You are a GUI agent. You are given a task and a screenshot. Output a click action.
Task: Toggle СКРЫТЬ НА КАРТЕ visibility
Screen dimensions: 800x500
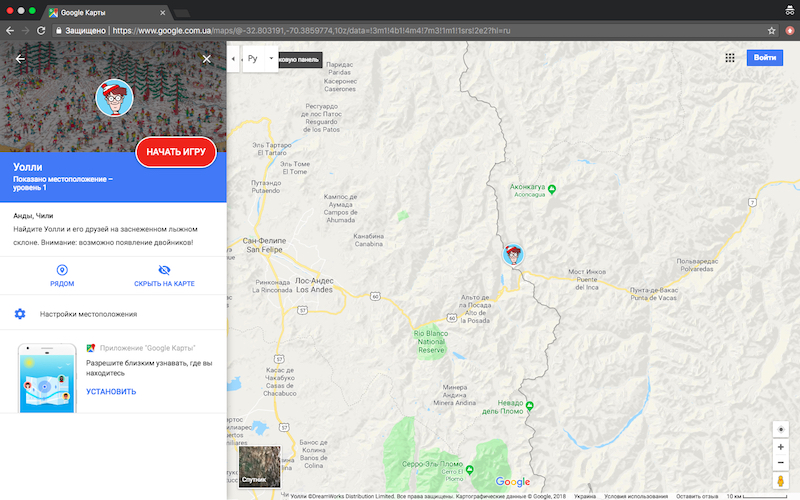pyautogui.click(x=164, y=276)
